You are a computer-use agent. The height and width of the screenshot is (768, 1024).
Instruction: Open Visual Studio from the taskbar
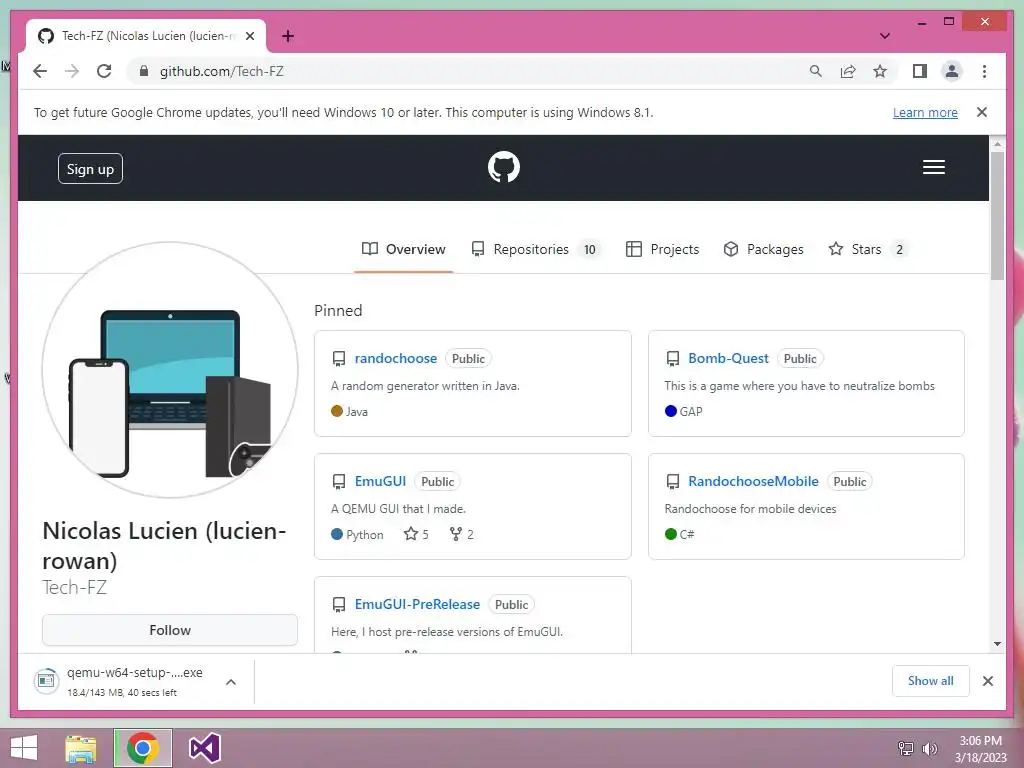click(x=204, y=748)
